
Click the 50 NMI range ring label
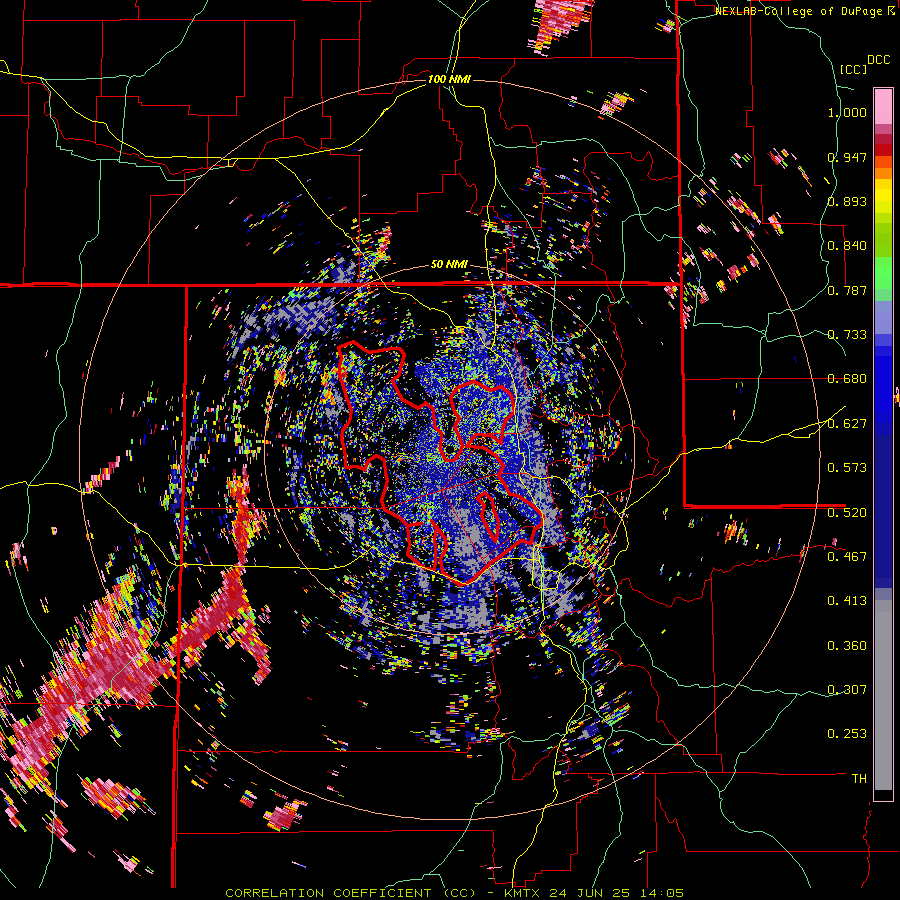point(449,265)
